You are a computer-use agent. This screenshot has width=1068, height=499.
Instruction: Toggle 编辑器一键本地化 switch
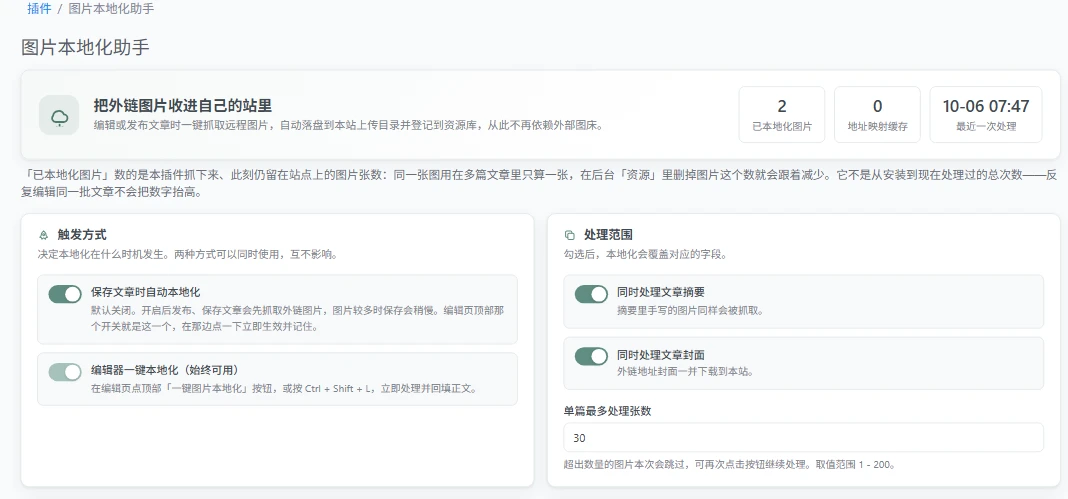[65, 372]
